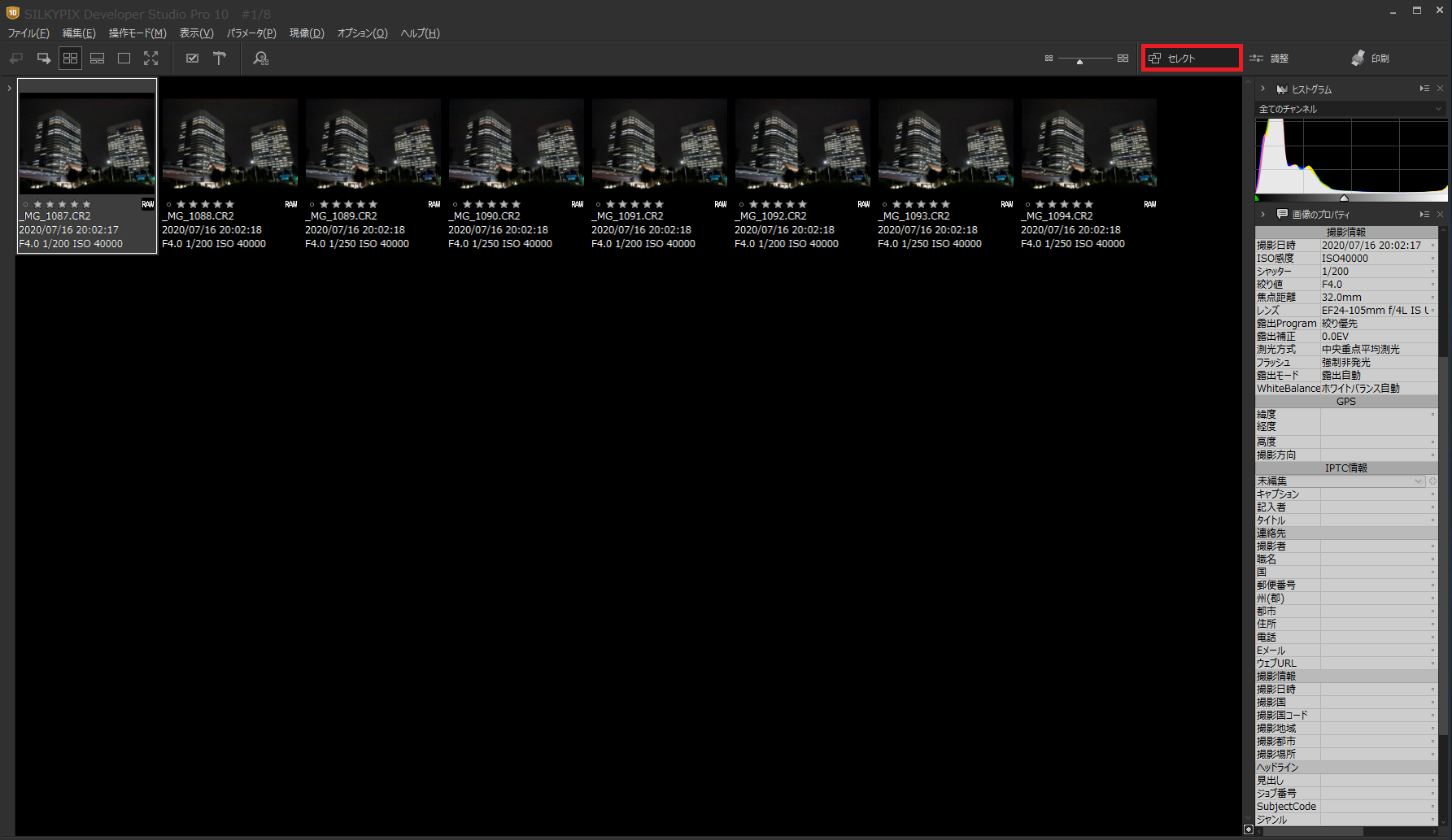Click the lens value EF24-105mm f/4L IS
The width and height of the screenshot is (1452, 840).
[x=1375, y=311]
